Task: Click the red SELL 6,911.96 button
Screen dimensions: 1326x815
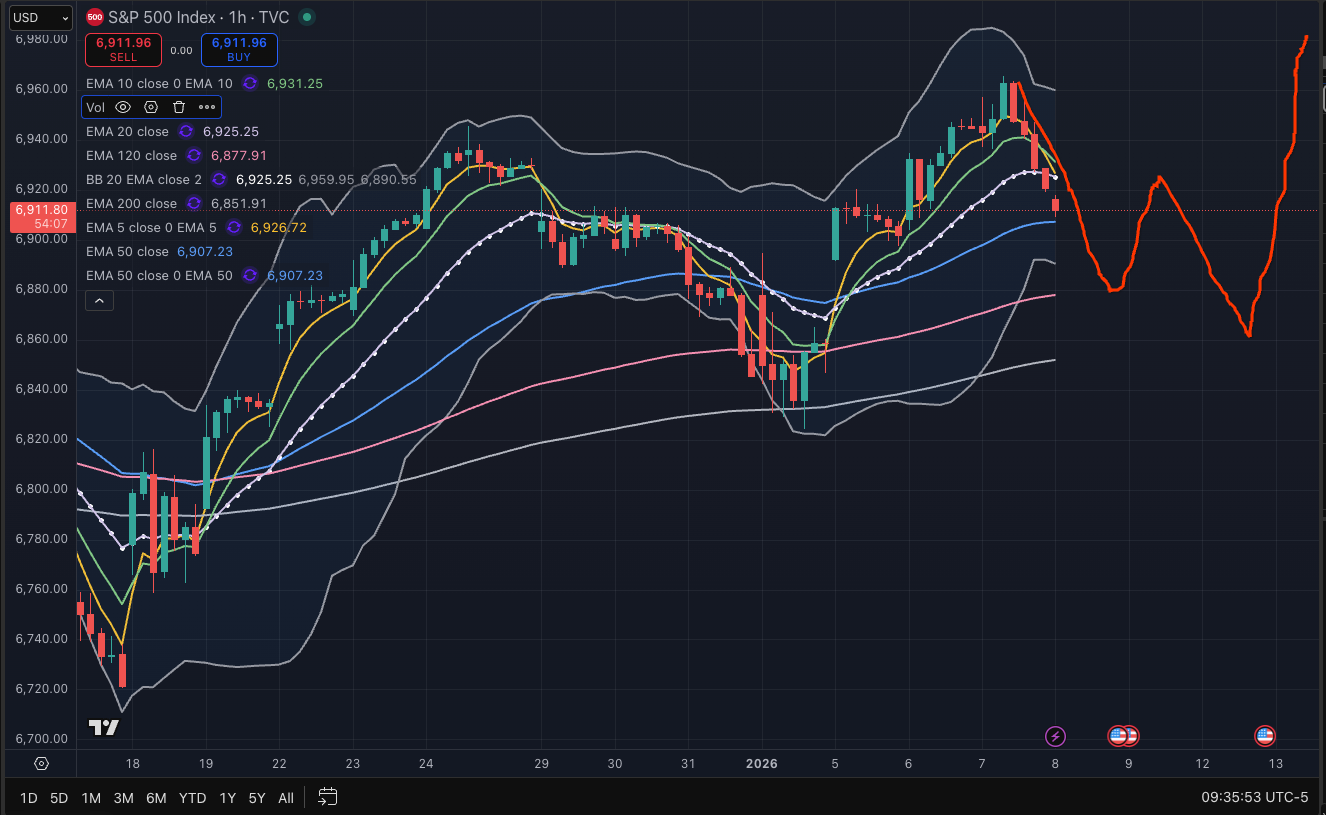Action: point(124,49)
